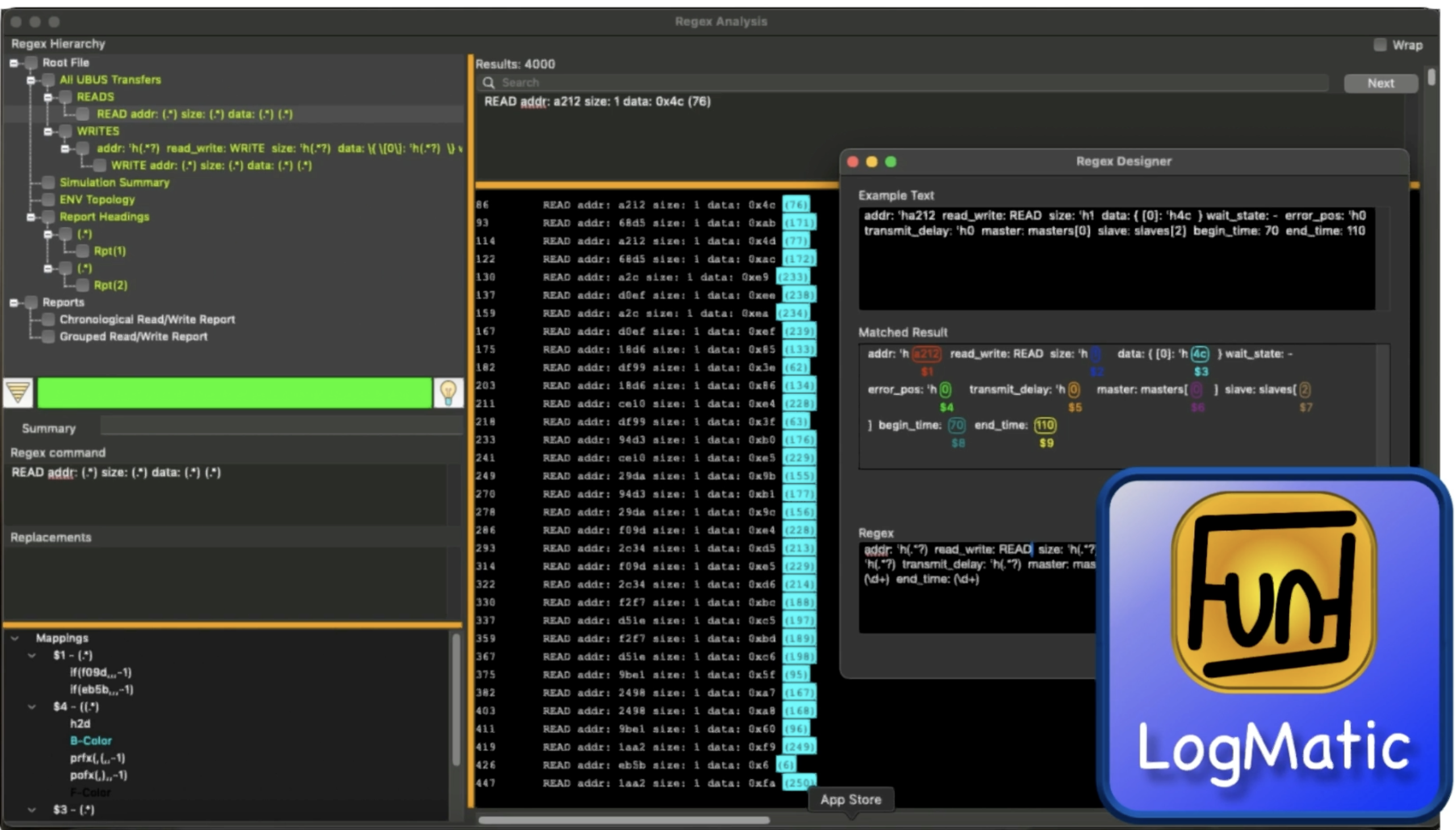Select WRITE addr: (.*) size tree row

pos(211,165)
